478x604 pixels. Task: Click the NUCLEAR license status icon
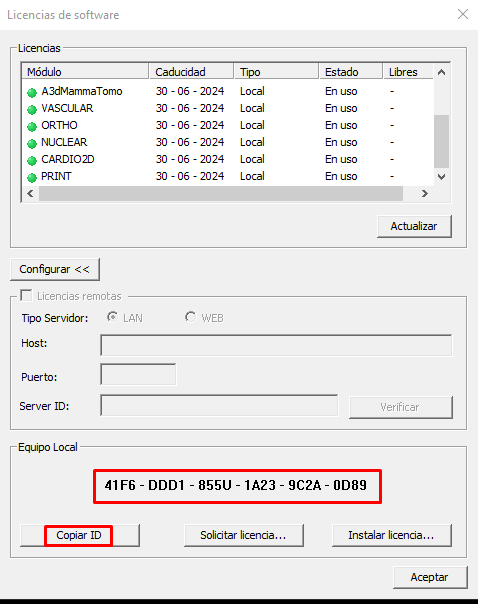[x=32, y=143]
